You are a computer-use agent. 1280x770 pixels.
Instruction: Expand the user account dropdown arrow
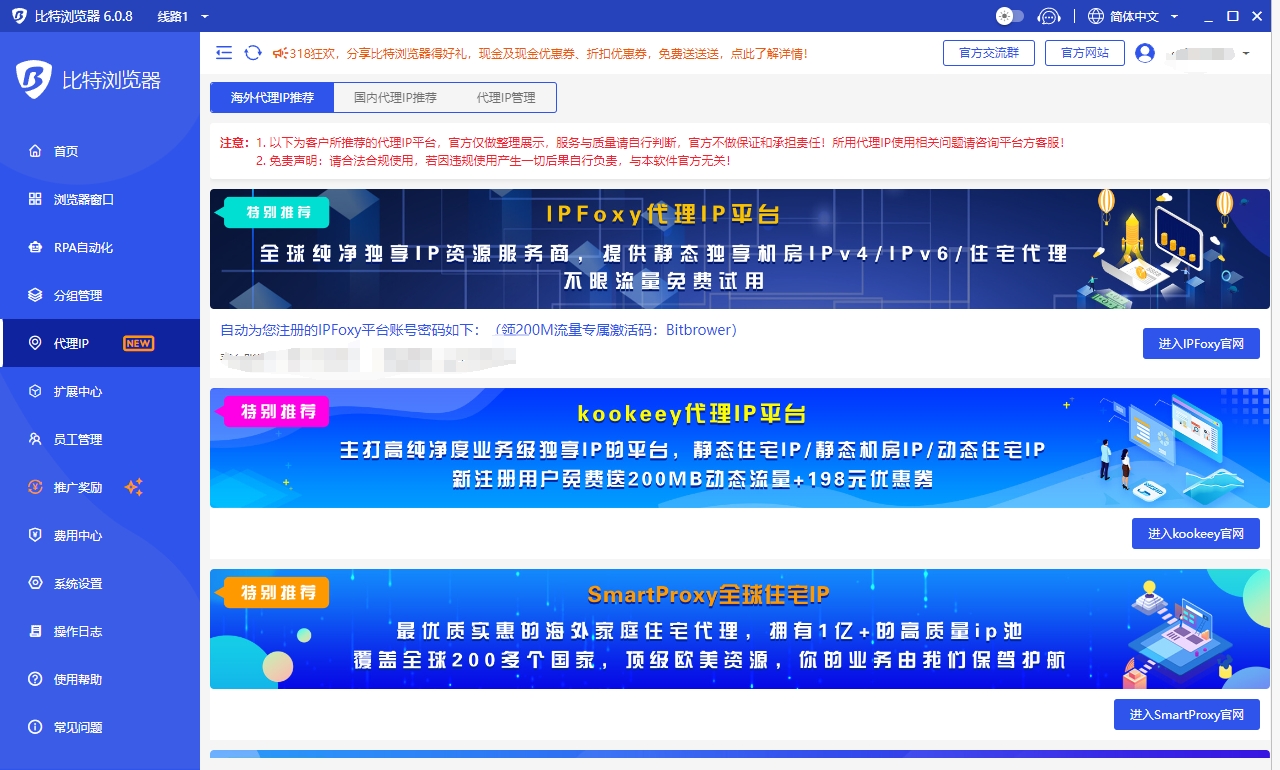(x=1246, y=53)
